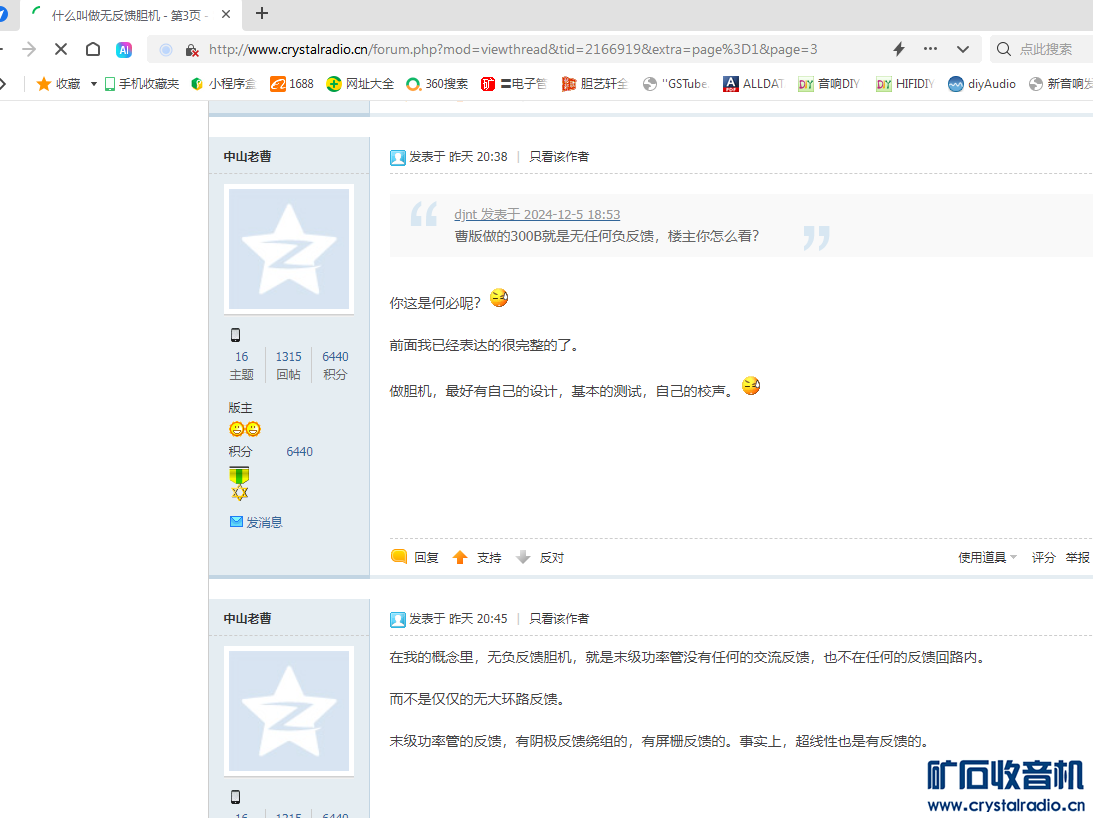Open quoted link djnt 发表于 2024-12-5 18:53
This screenshot has width=1093, height=818.
[x=537, y=215]
